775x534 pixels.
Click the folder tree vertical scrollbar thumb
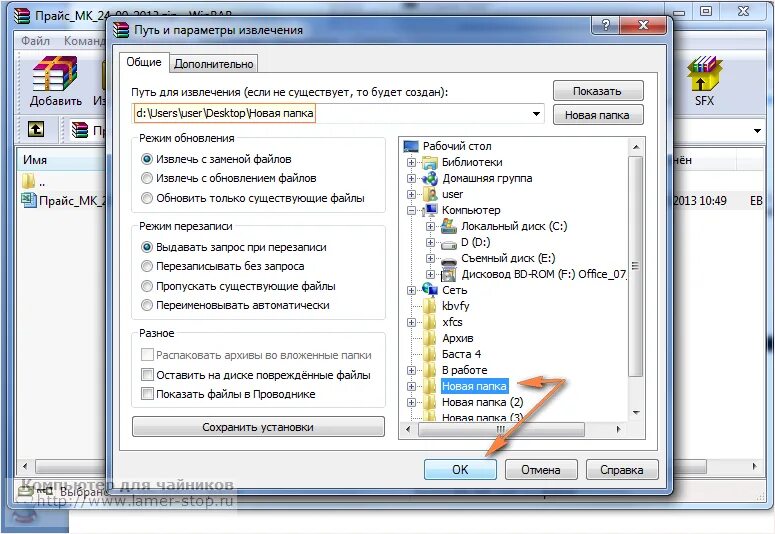(636, 266)
